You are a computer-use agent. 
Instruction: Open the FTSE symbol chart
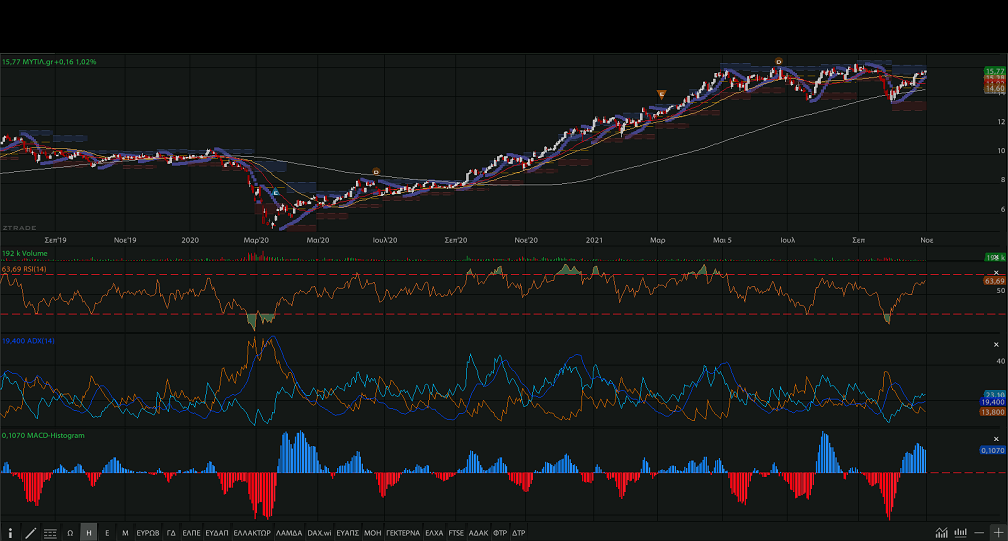[x=456, y=533]
